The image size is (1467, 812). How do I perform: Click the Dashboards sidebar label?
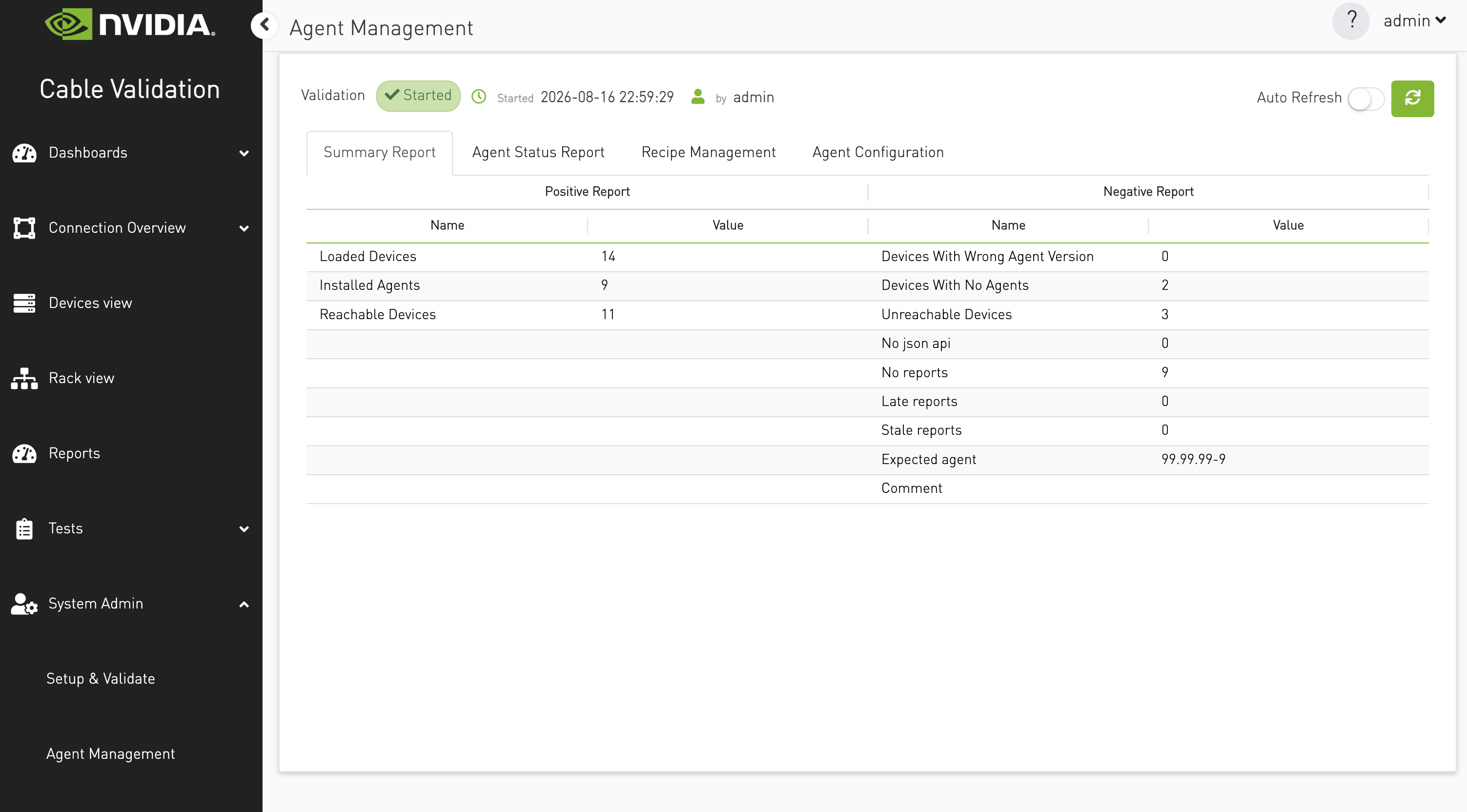click(x=88, y=153)
